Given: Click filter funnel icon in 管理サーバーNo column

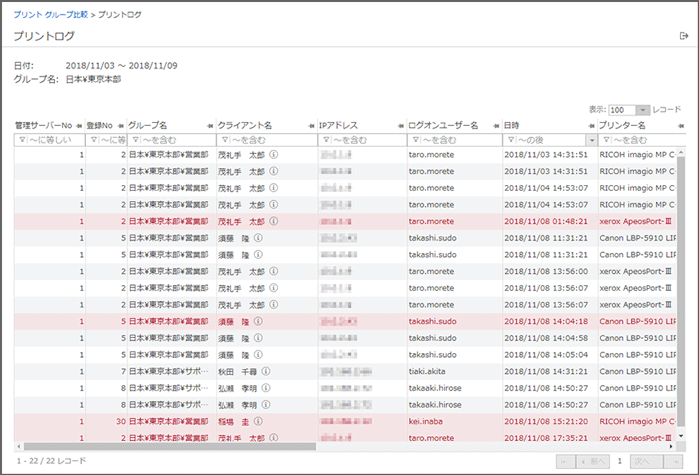Looking at the screenshot, I should (21, 140).
